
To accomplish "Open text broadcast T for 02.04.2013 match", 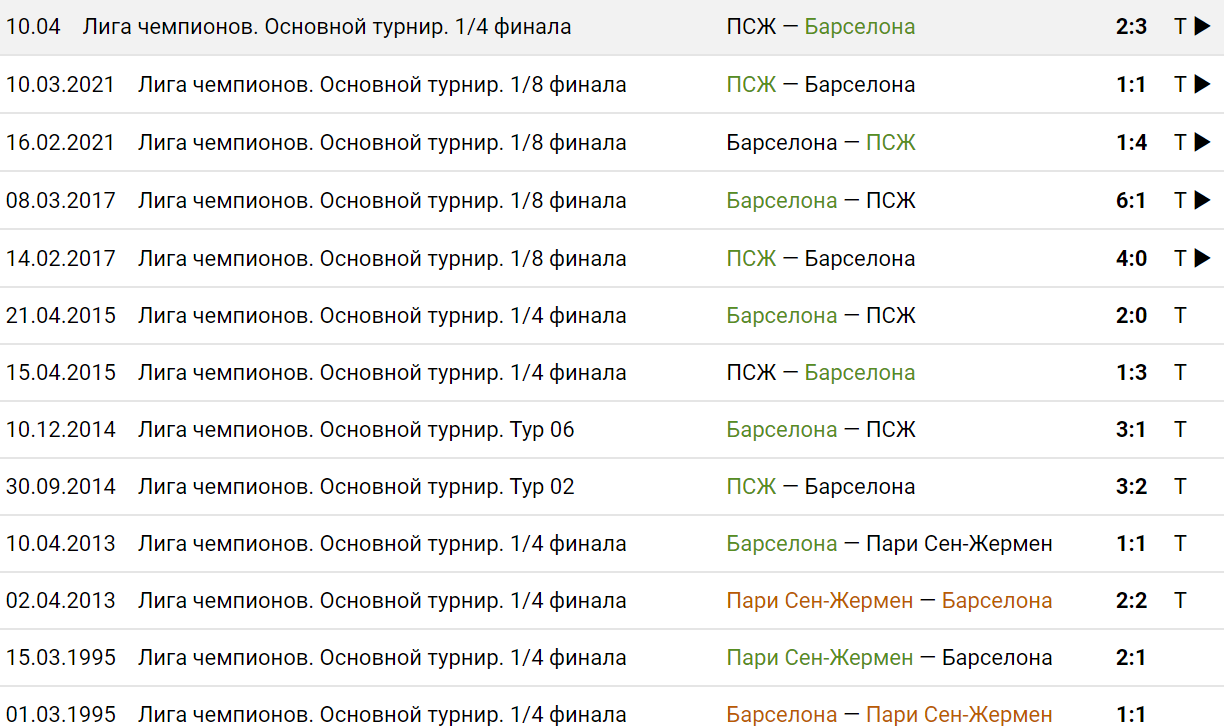I will [1180, 601].
